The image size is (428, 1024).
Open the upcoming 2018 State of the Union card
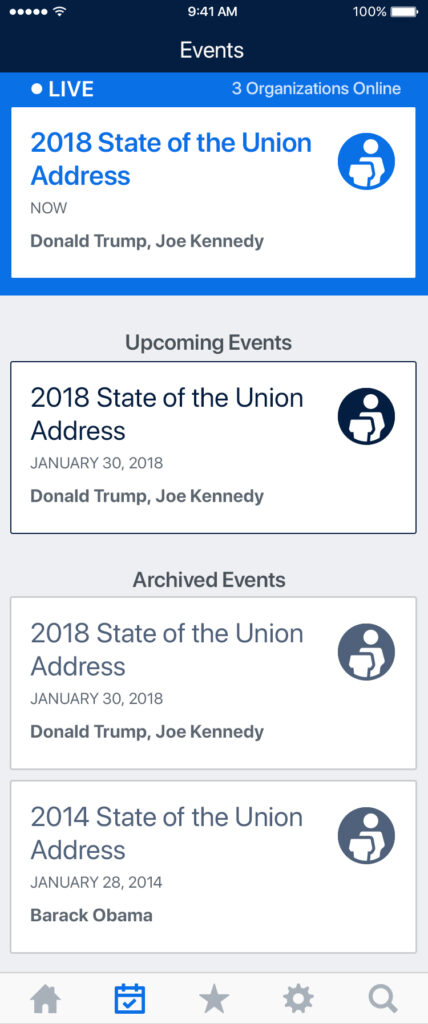coord(213,447)
